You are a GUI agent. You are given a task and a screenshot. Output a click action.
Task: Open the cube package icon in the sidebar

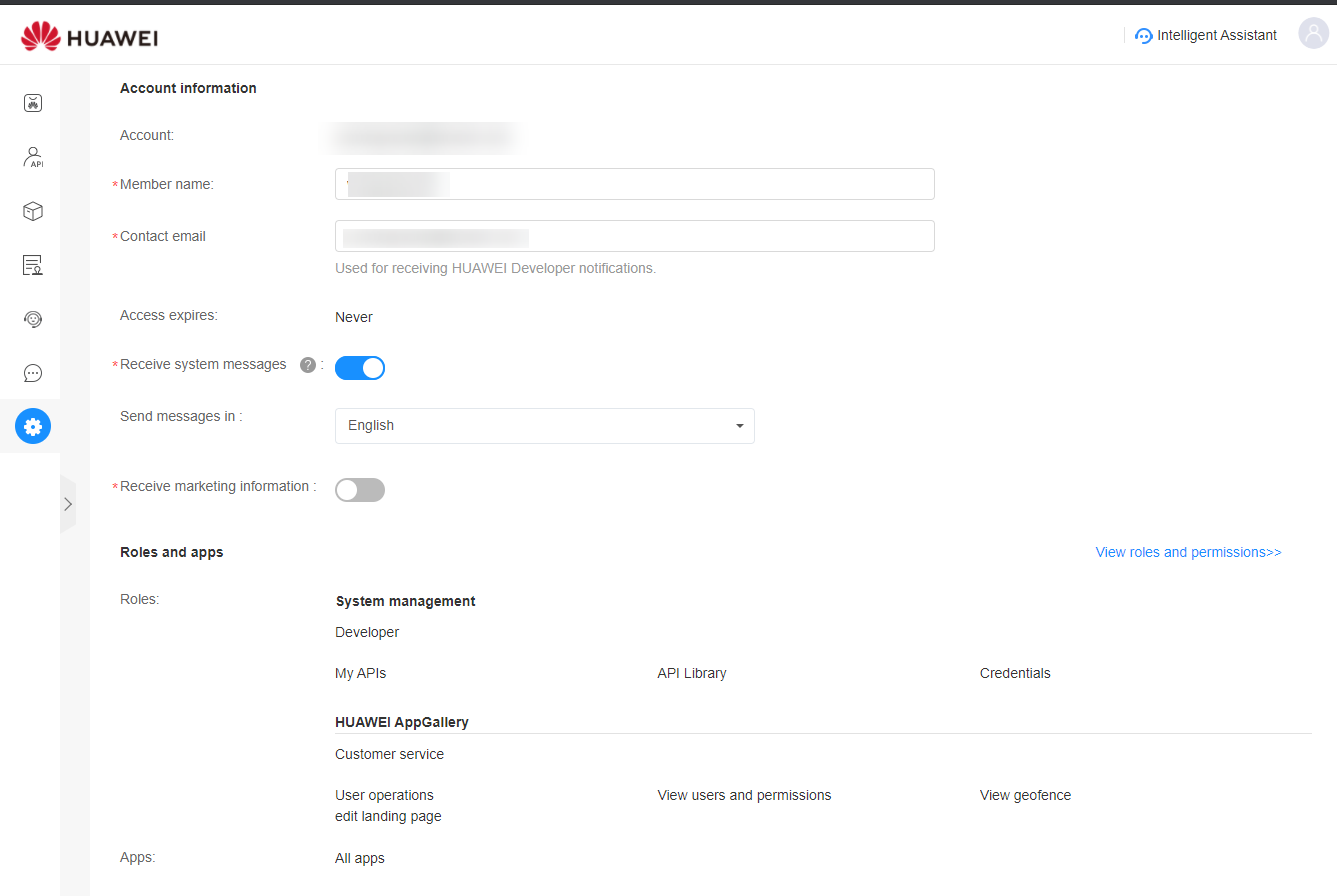[33, 211]
